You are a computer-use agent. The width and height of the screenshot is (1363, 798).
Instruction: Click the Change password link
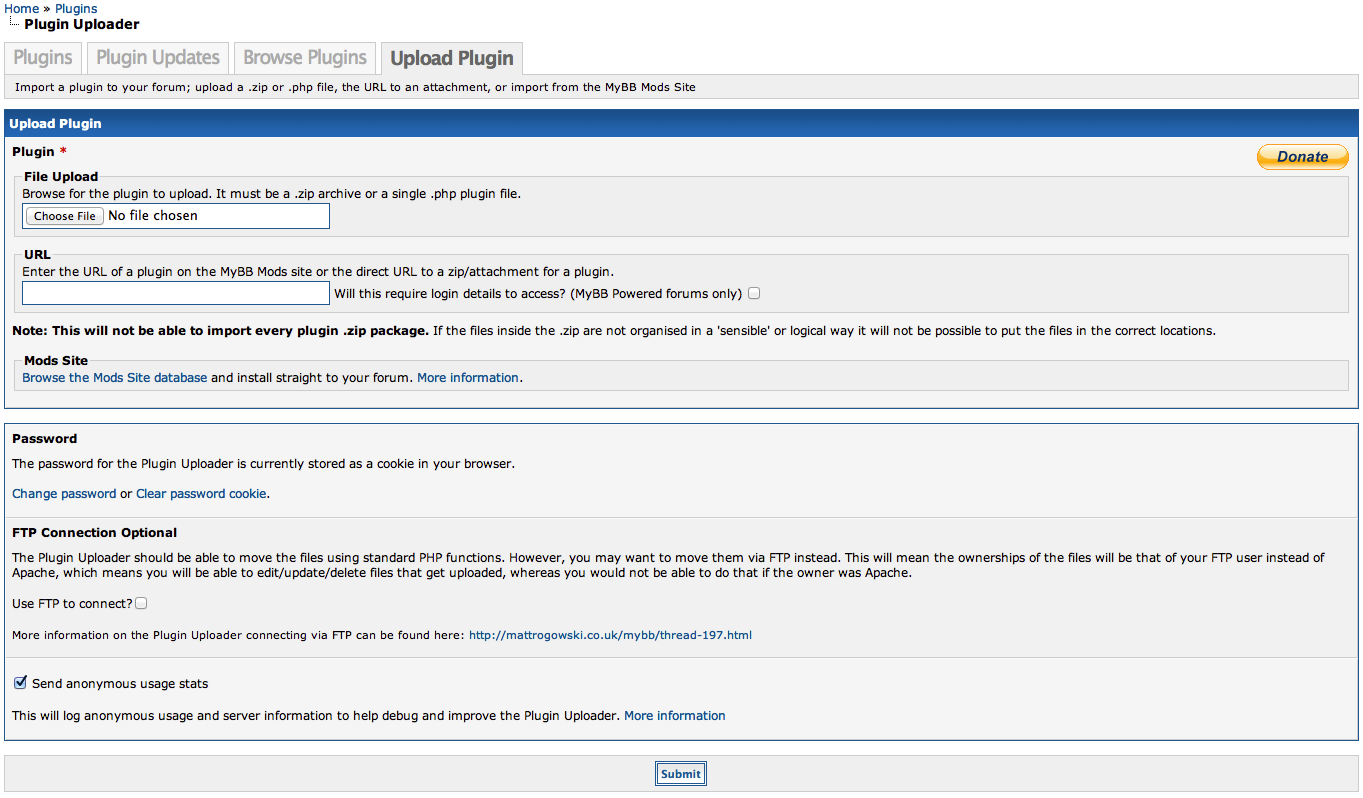64,494
